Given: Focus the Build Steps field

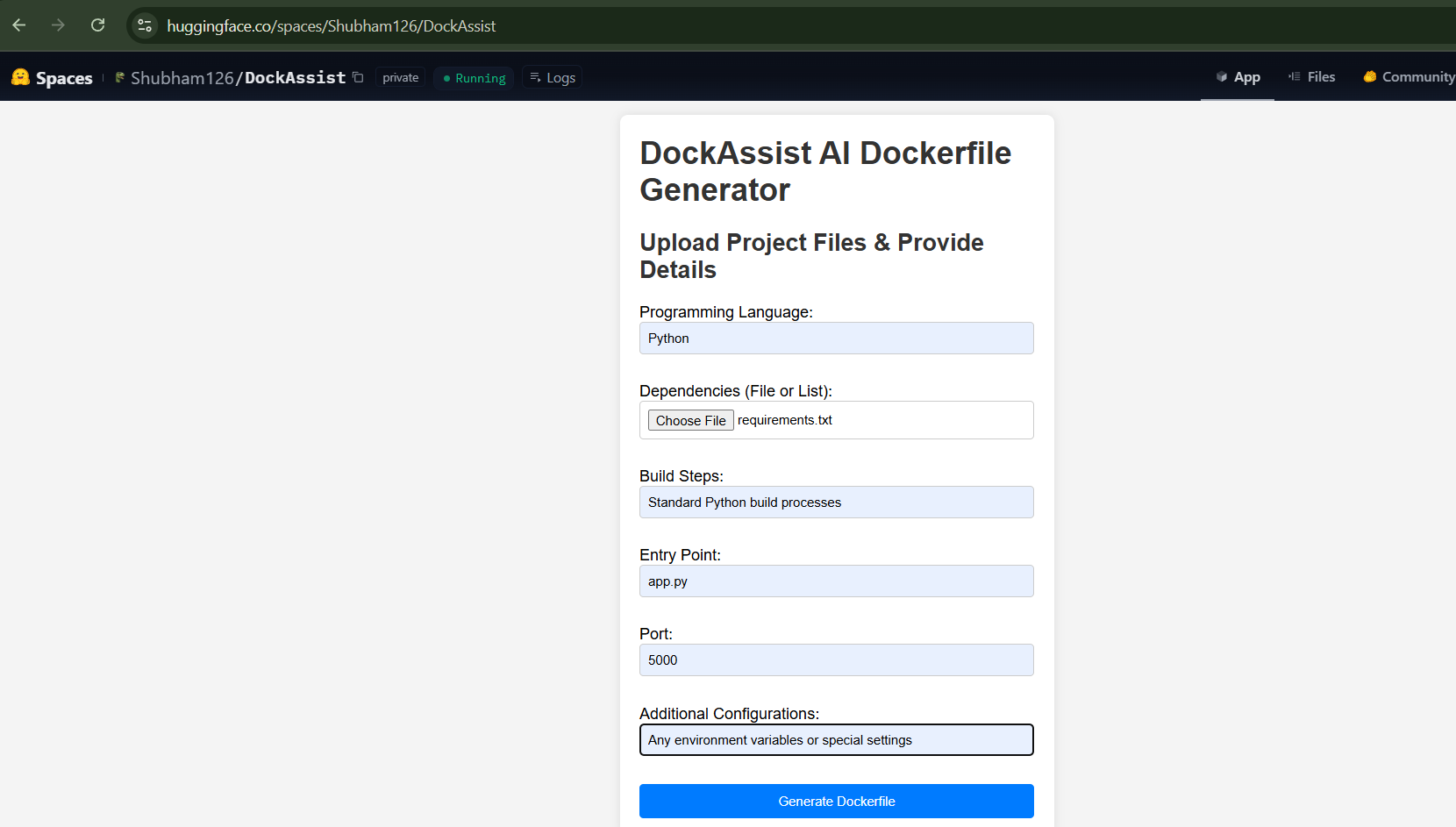Looking at the screenshot, I should coord(837,502).
